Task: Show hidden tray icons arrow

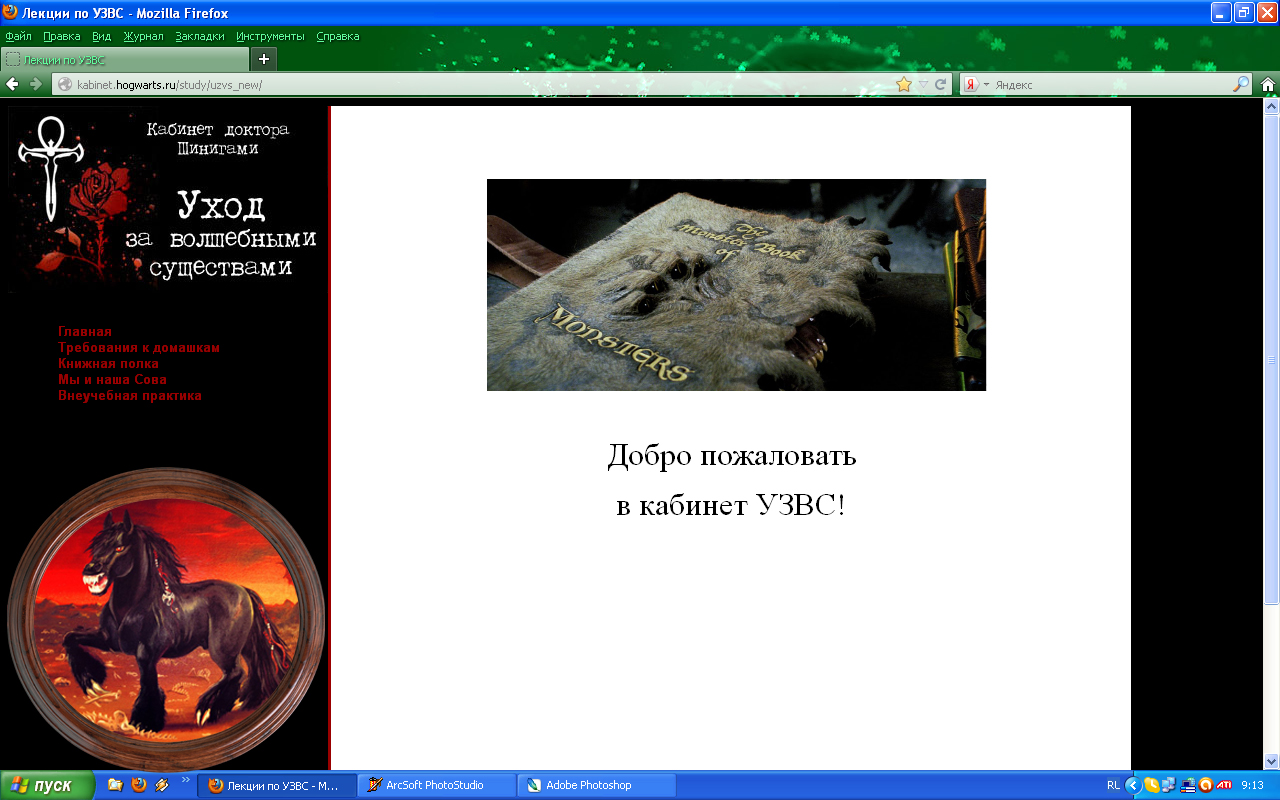Action: pos(1133,785)
